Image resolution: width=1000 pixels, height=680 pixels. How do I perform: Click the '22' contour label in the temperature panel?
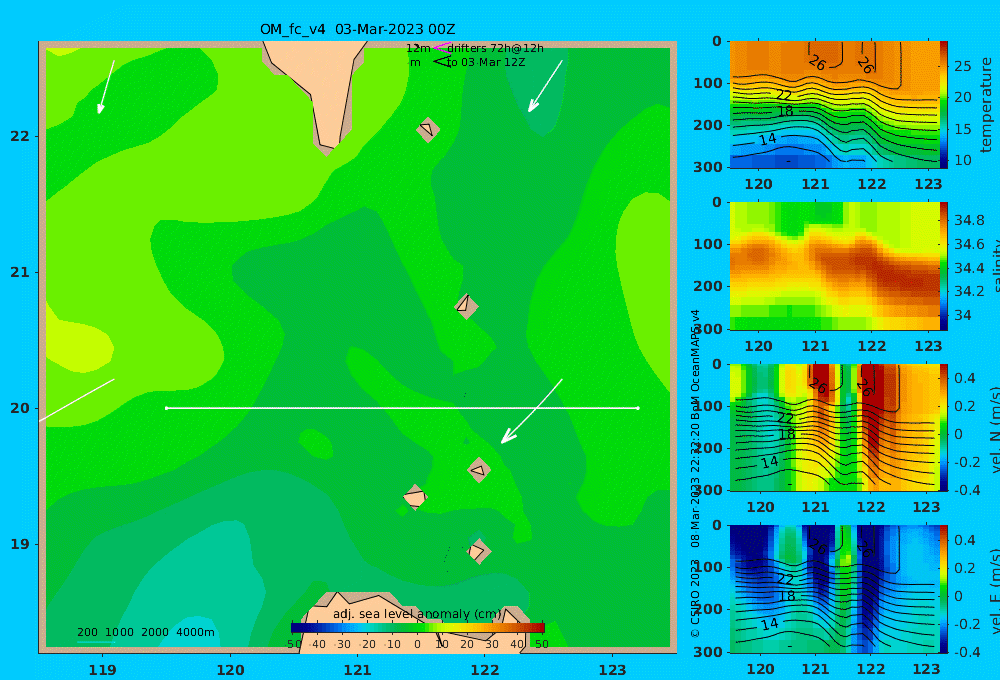pos(783,95)
